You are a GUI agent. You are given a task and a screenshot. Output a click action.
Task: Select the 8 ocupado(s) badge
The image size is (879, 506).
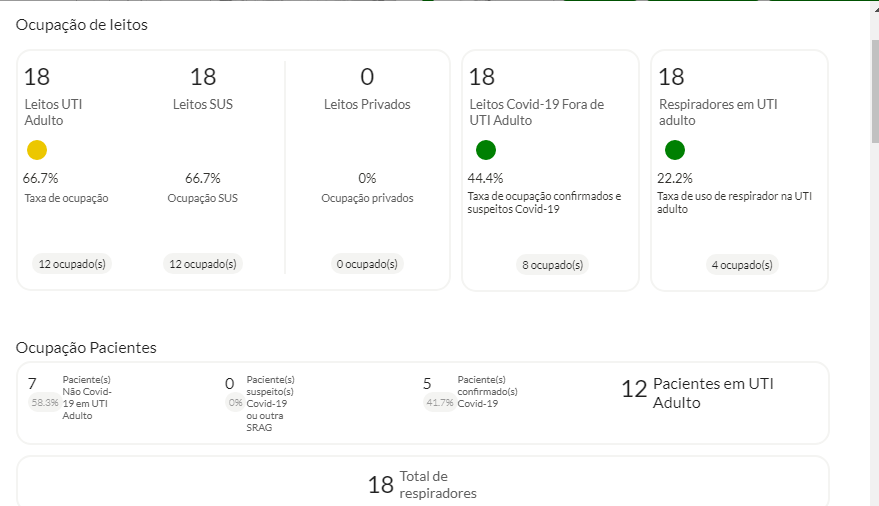click(x=553, y=265)
